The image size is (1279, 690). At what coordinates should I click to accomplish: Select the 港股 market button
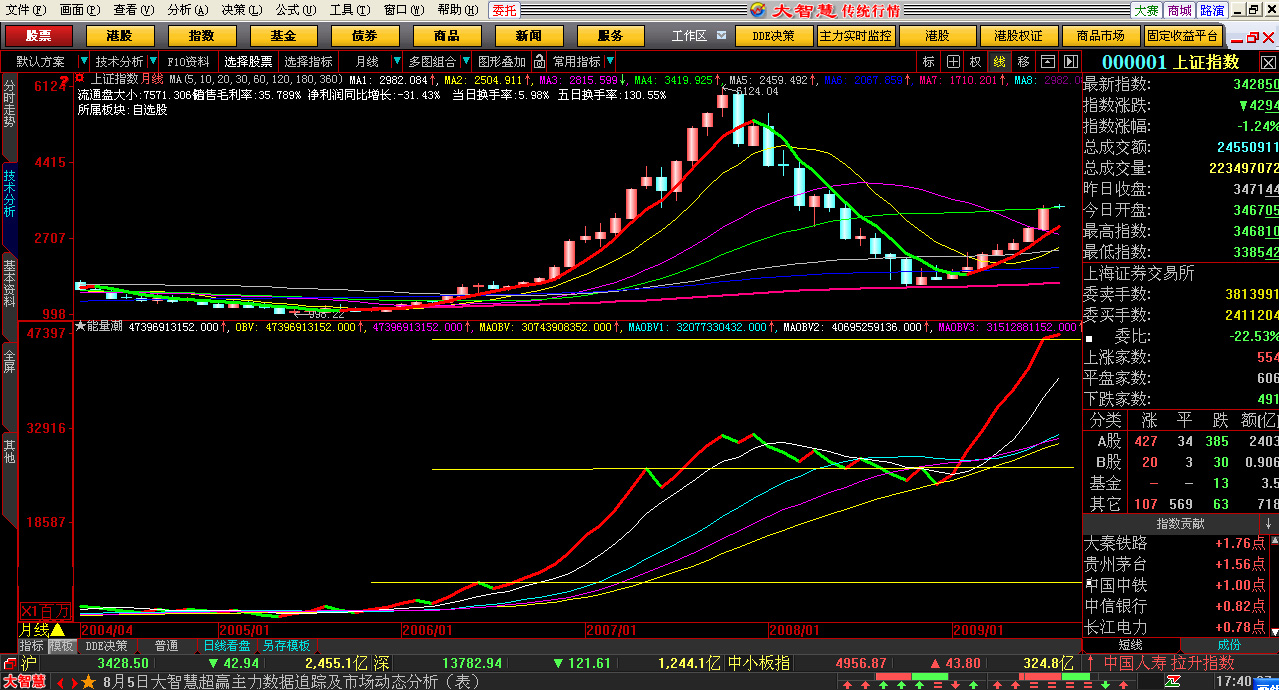[120, 36]
